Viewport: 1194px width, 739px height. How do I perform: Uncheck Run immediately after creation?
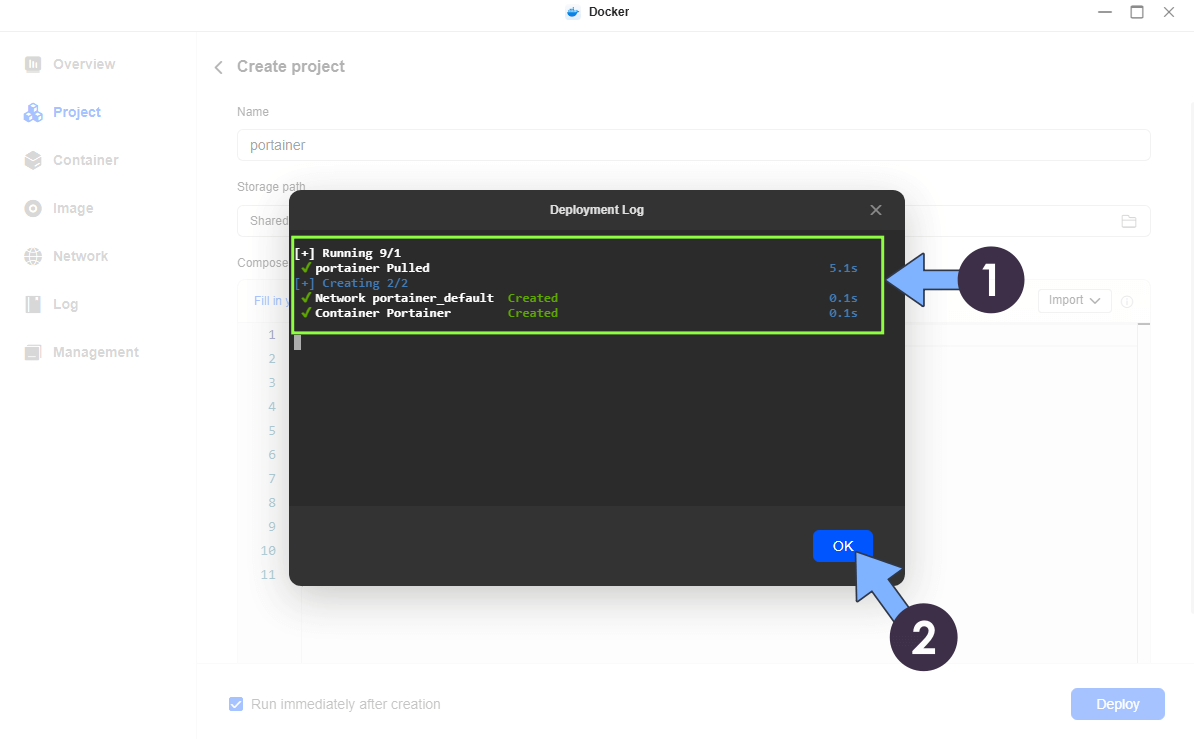coord(235,704)
